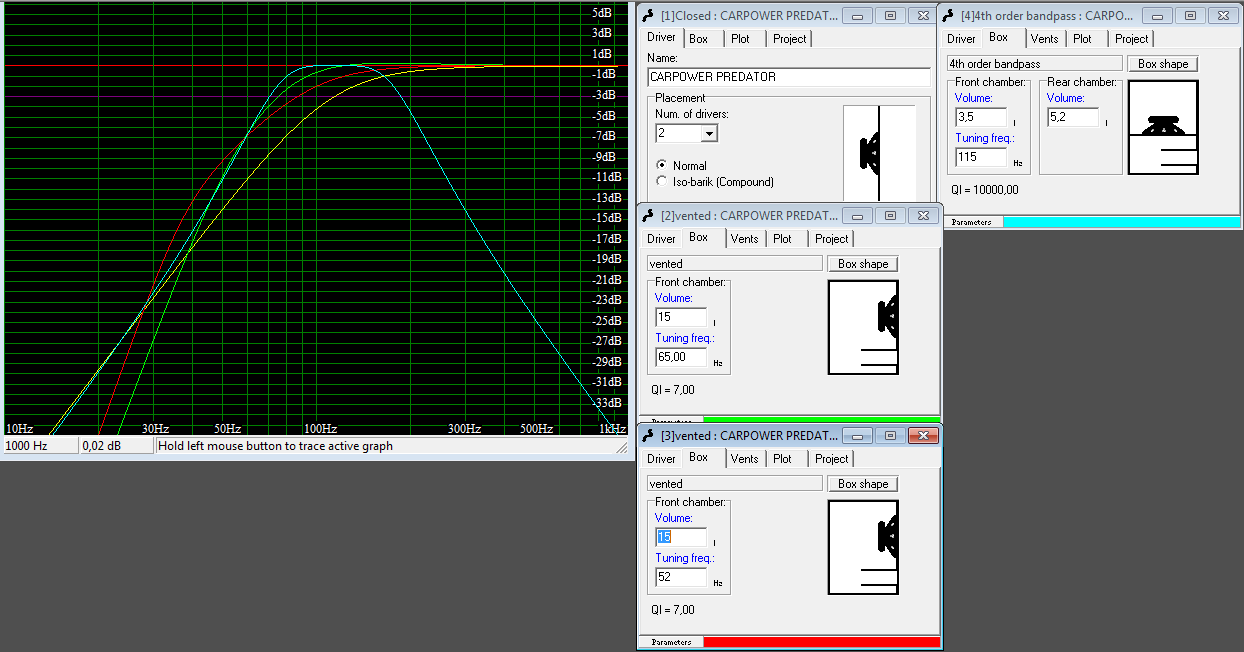This screenshot has width=1244, height=652.
Task: Click the wrench icon of the [2]vented window
Action: pos(650,216)
